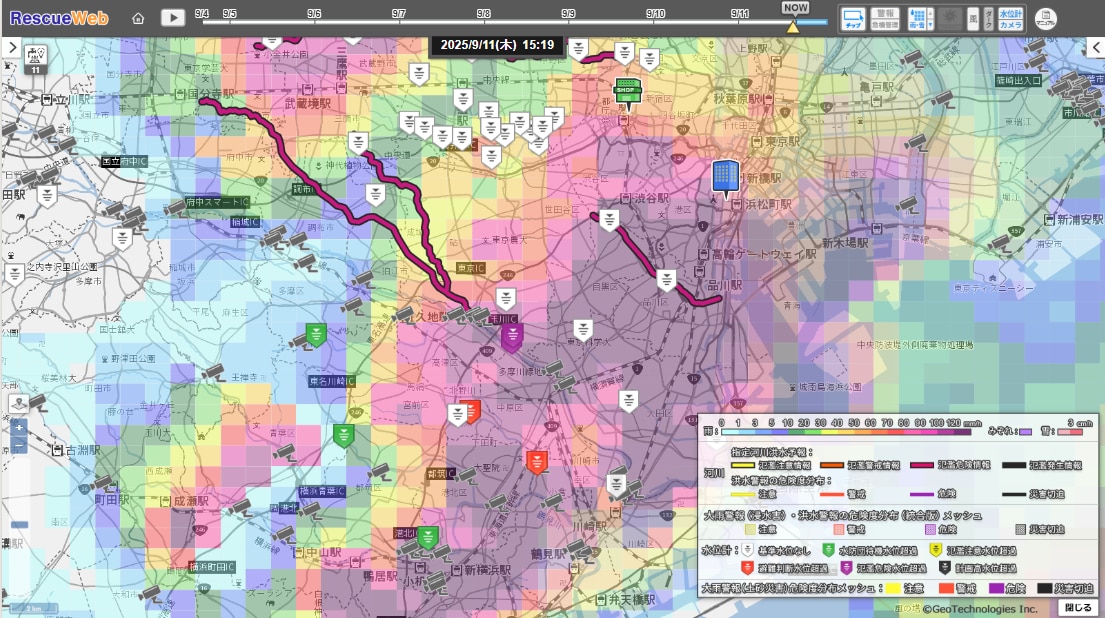Viewport: 1105px width, 618px height.
Task: Close the legend with 閉じる button
Action: 1077,607
